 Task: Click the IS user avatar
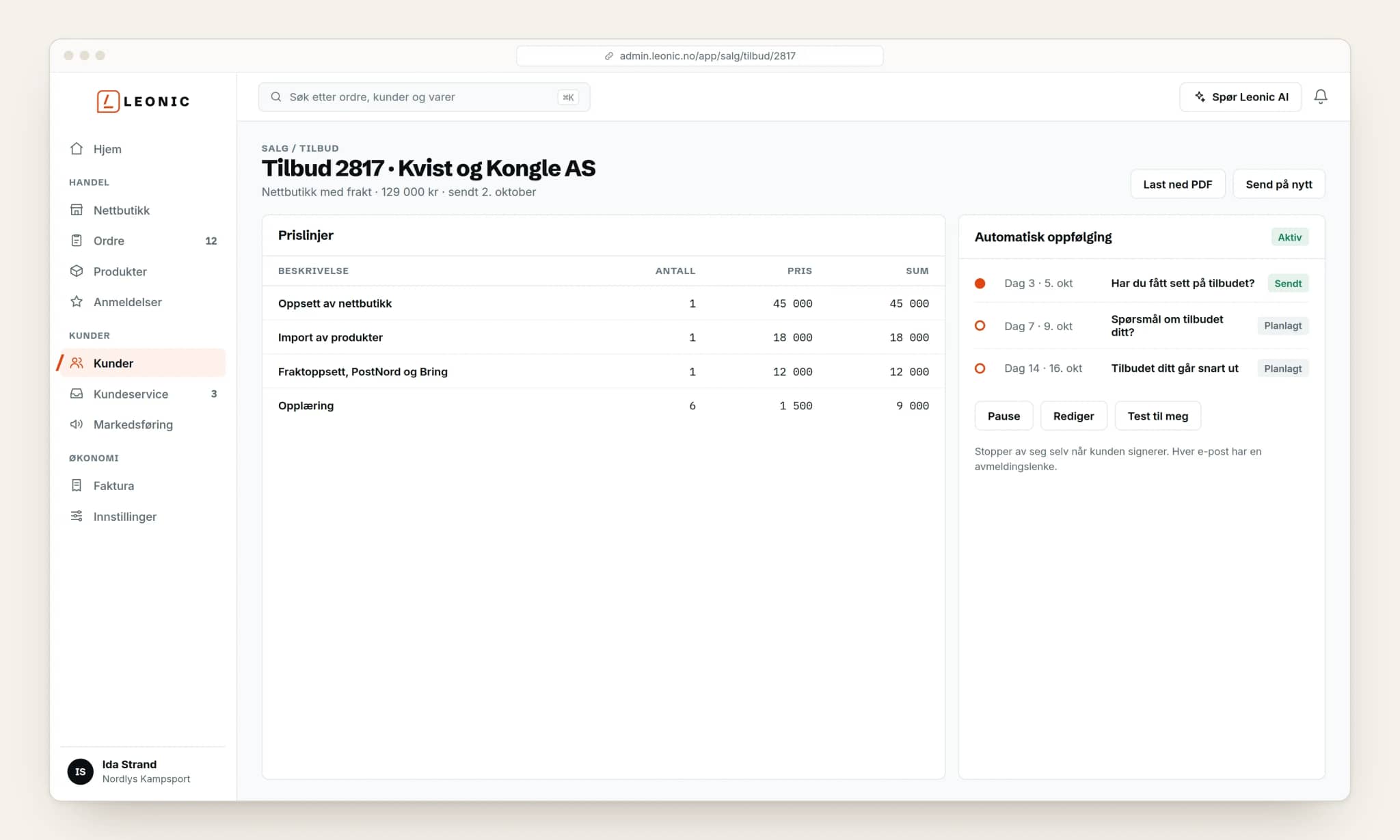click(x=81, y=772)
